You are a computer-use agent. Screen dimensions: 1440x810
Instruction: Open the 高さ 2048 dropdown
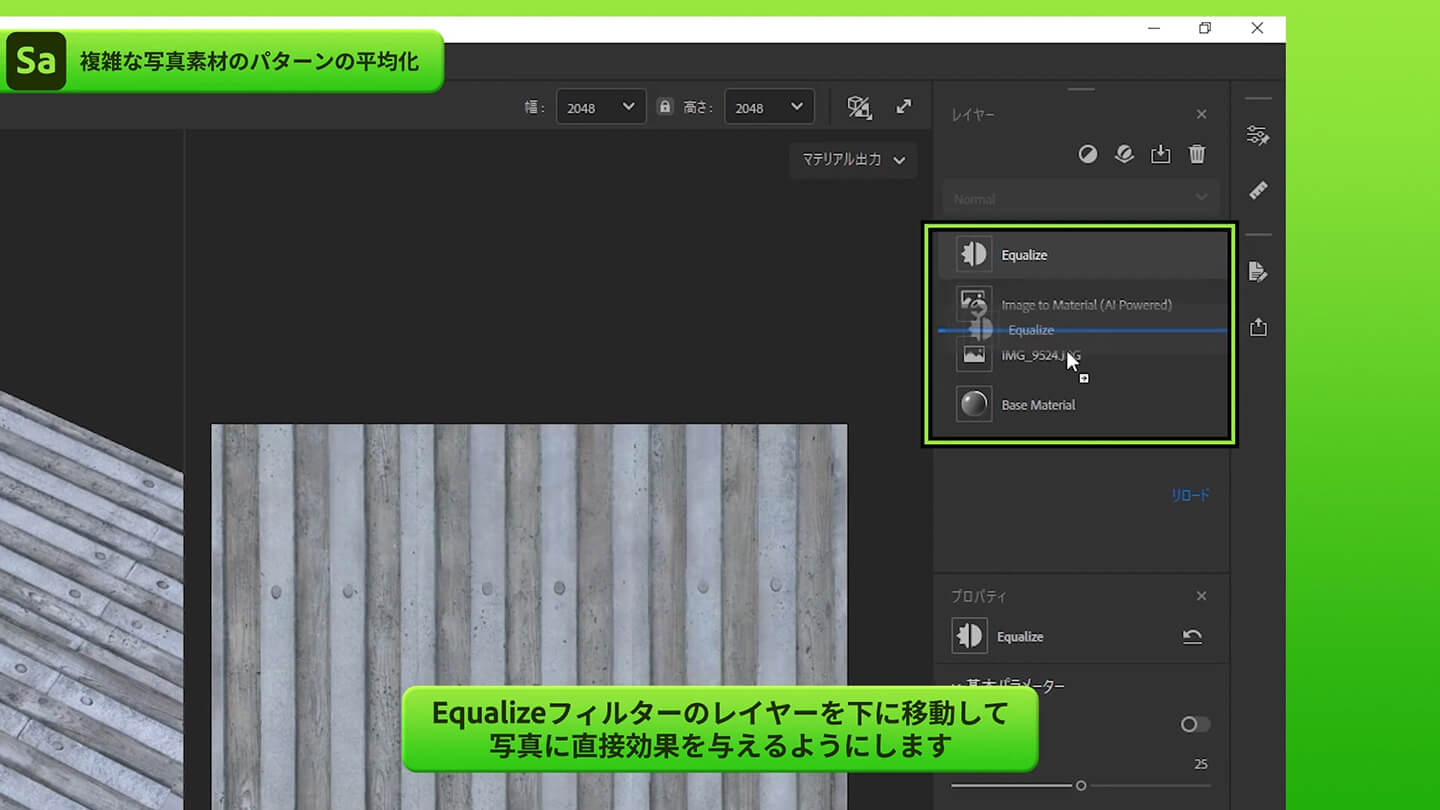pos(769,107)
